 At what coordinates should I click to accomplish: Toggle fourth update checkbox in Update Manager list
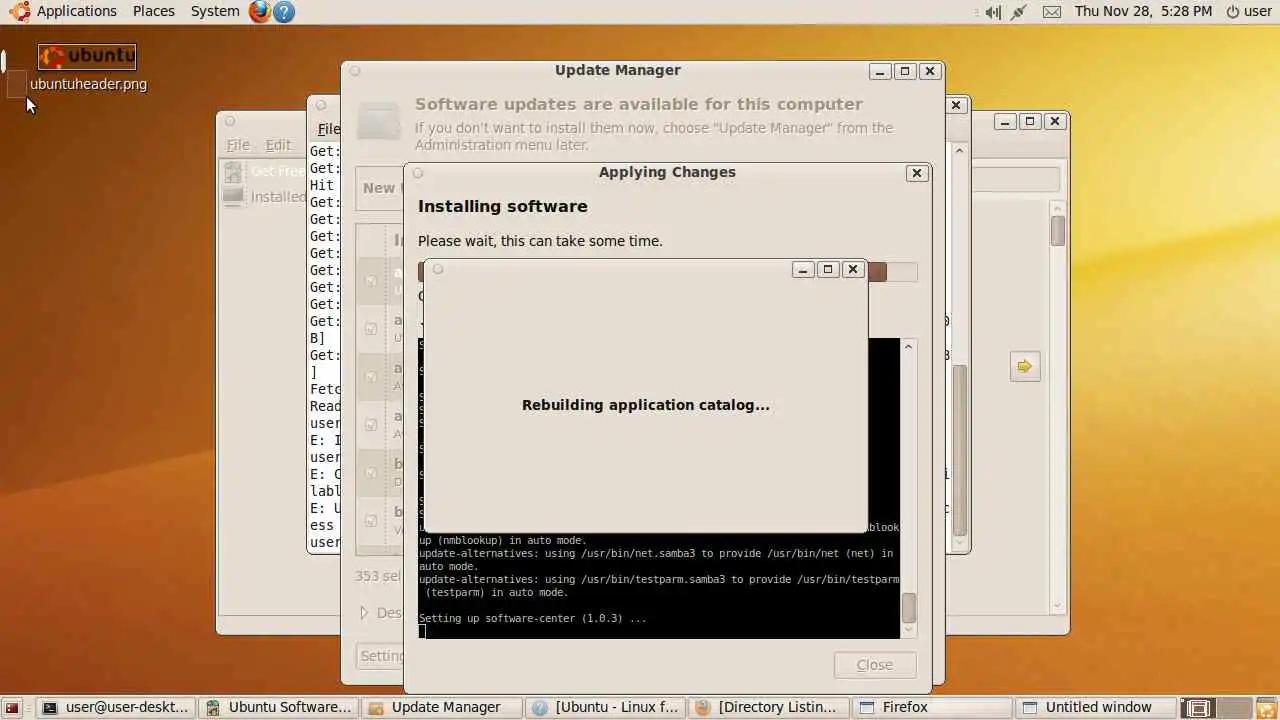pos(371,424)
